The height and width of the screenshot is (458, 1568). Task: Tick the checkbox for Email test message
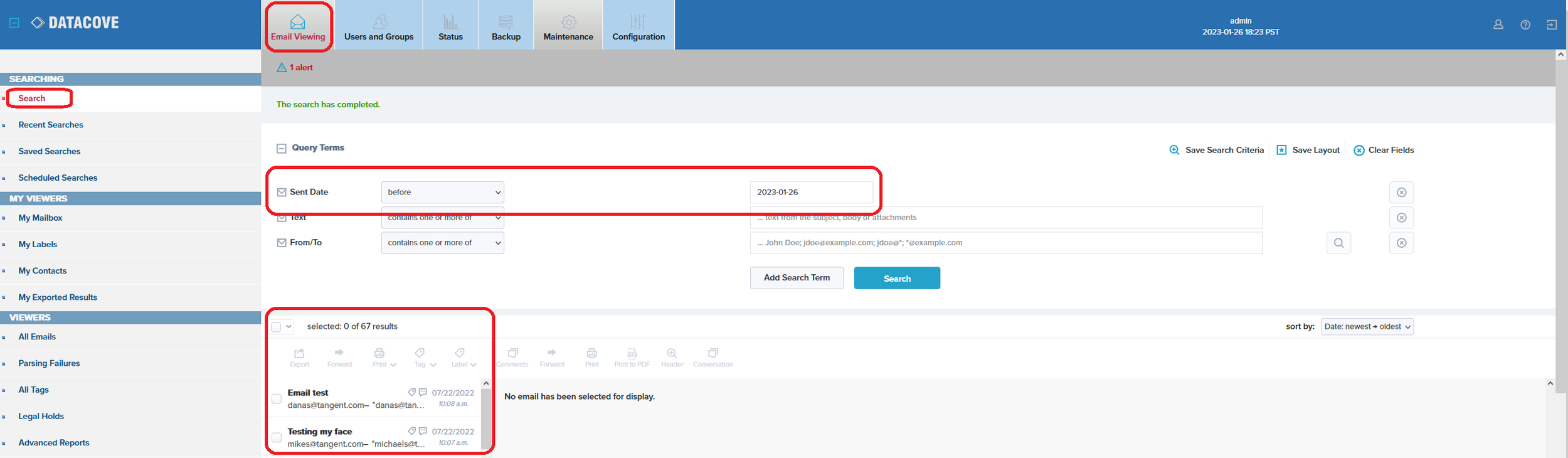pyautogui.click(x=277, y=399)
